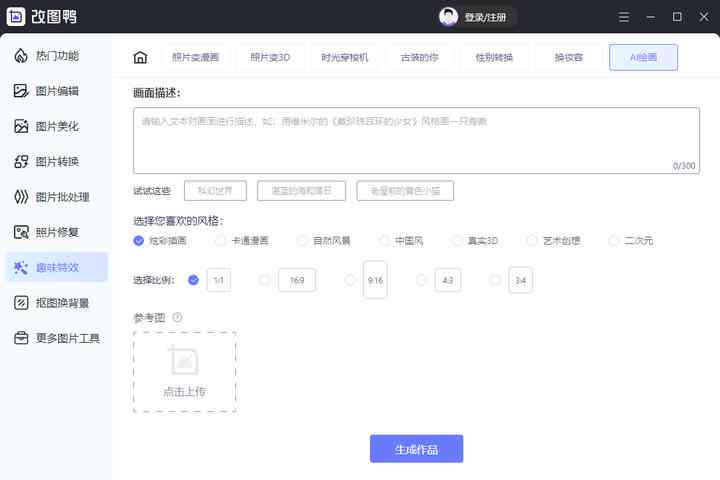Click the 选择比例 label
The height and width of the screenshot is (480, 720).
154,280
